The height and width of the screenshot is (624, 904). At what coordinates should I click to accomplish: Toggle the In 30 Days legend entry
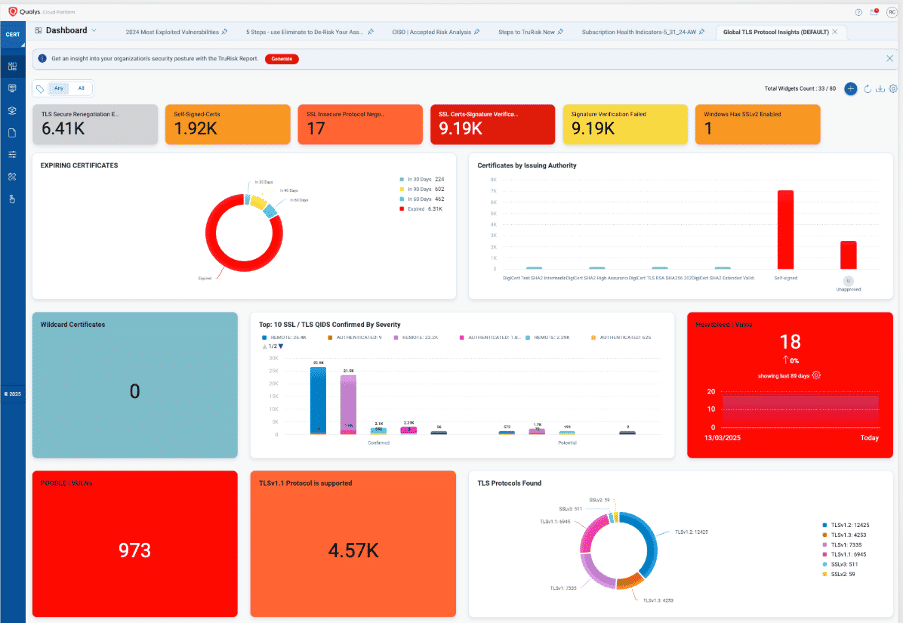tap(421, 179)
